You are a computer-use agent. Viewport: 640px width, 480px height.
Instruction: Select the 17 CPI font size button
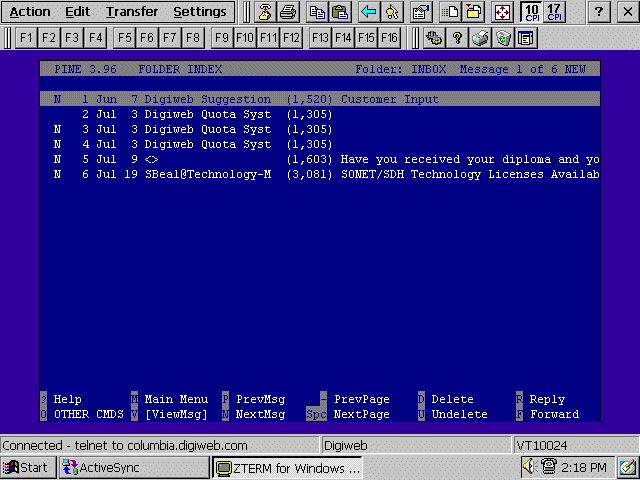[555, 12]
